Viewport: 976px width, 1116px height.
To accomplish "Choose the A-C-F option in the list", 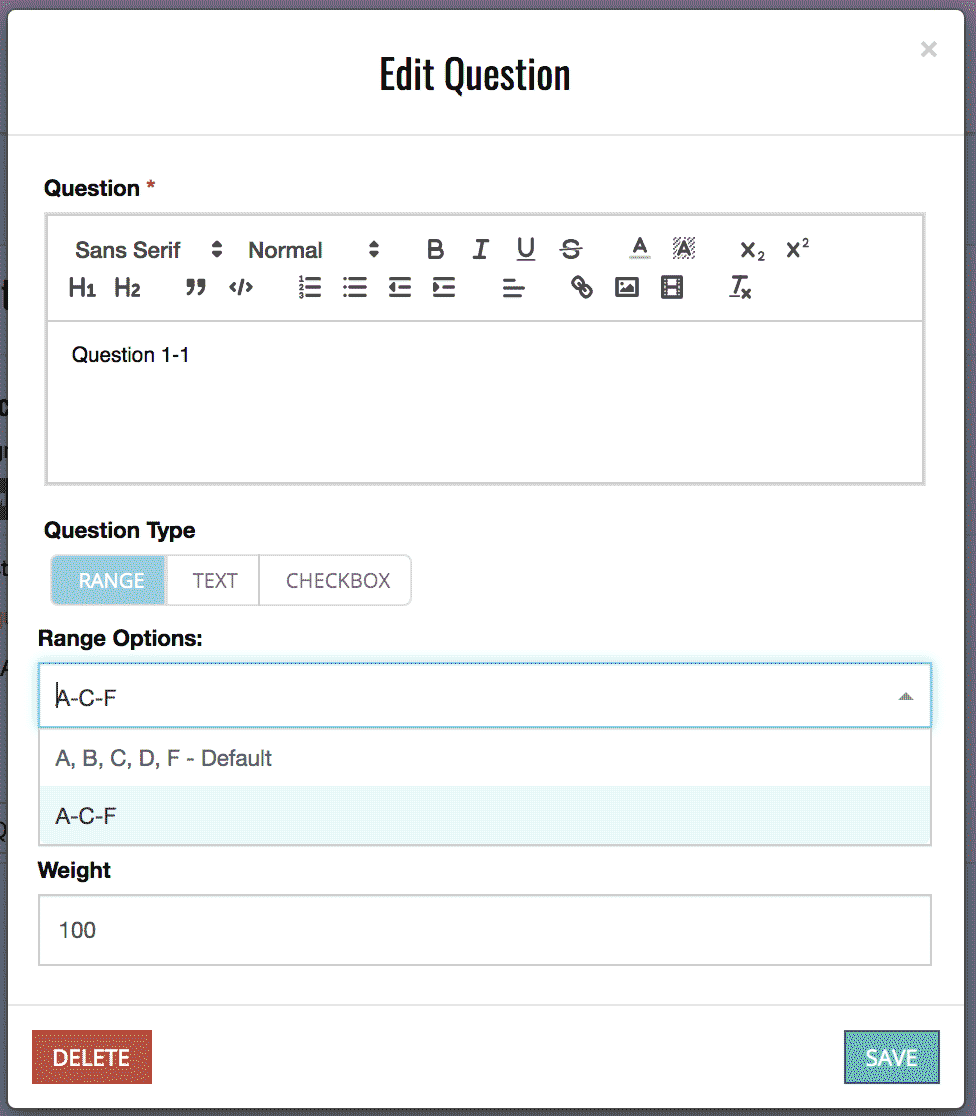I will (x=485, y=816).
